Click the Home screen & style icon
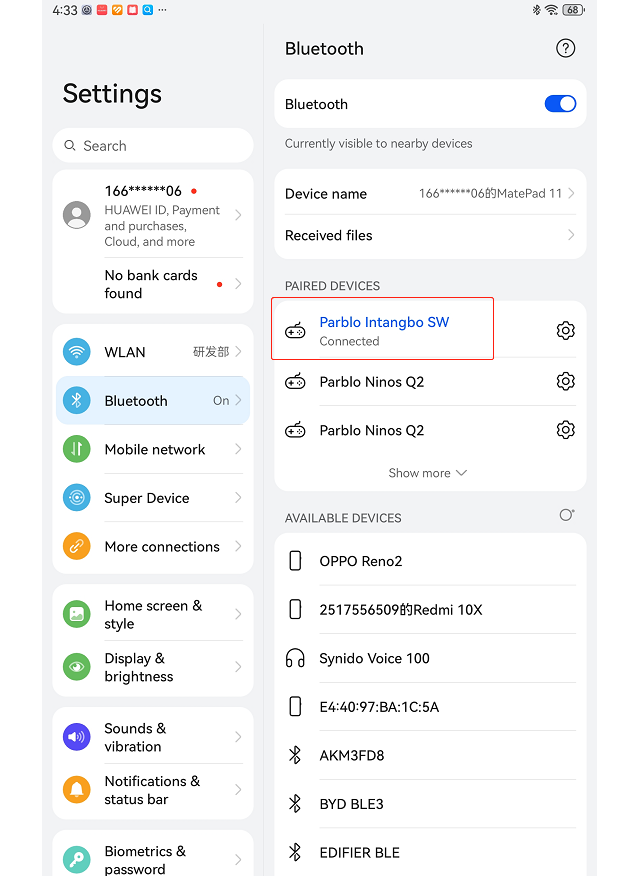This screenshot has width=640, height=881. [x=77, y=614]
